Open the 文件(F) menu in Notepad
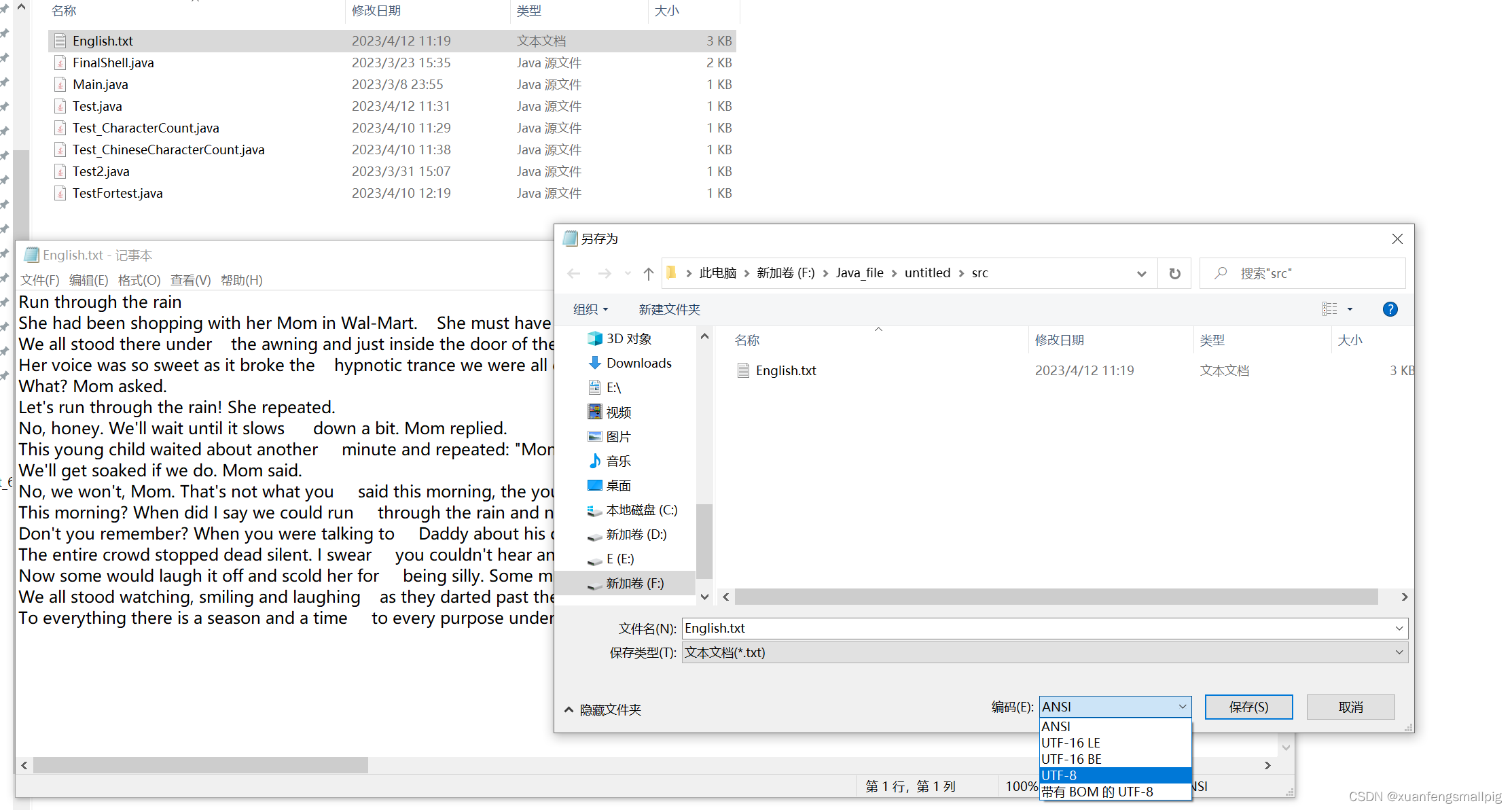This screenshot has height=810, width=1512. point(39,280)
